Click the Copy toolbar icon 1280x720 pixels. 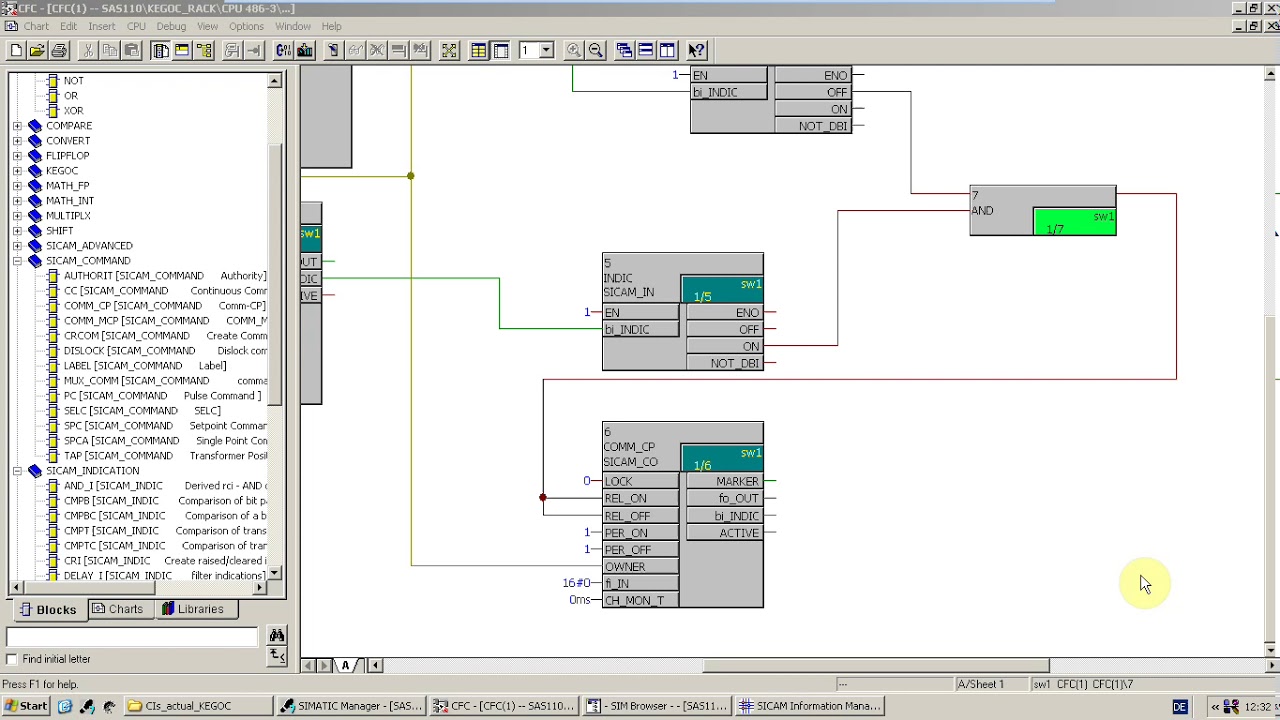tap(109, 50)
